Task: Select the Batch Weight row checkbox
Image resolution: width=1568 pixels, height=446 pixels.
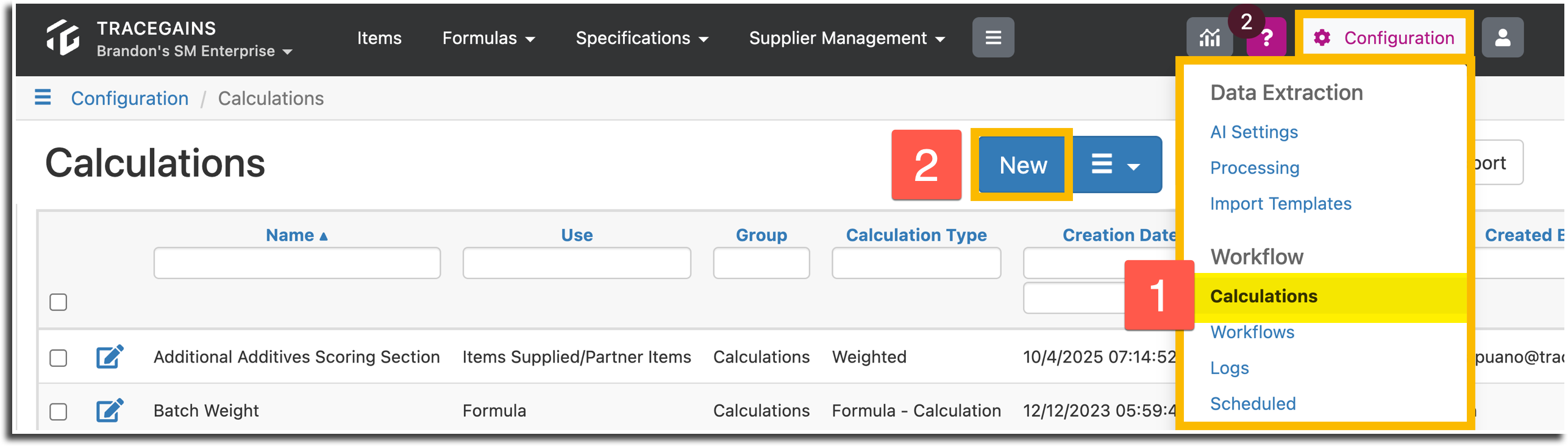Action: click(59, 411)
